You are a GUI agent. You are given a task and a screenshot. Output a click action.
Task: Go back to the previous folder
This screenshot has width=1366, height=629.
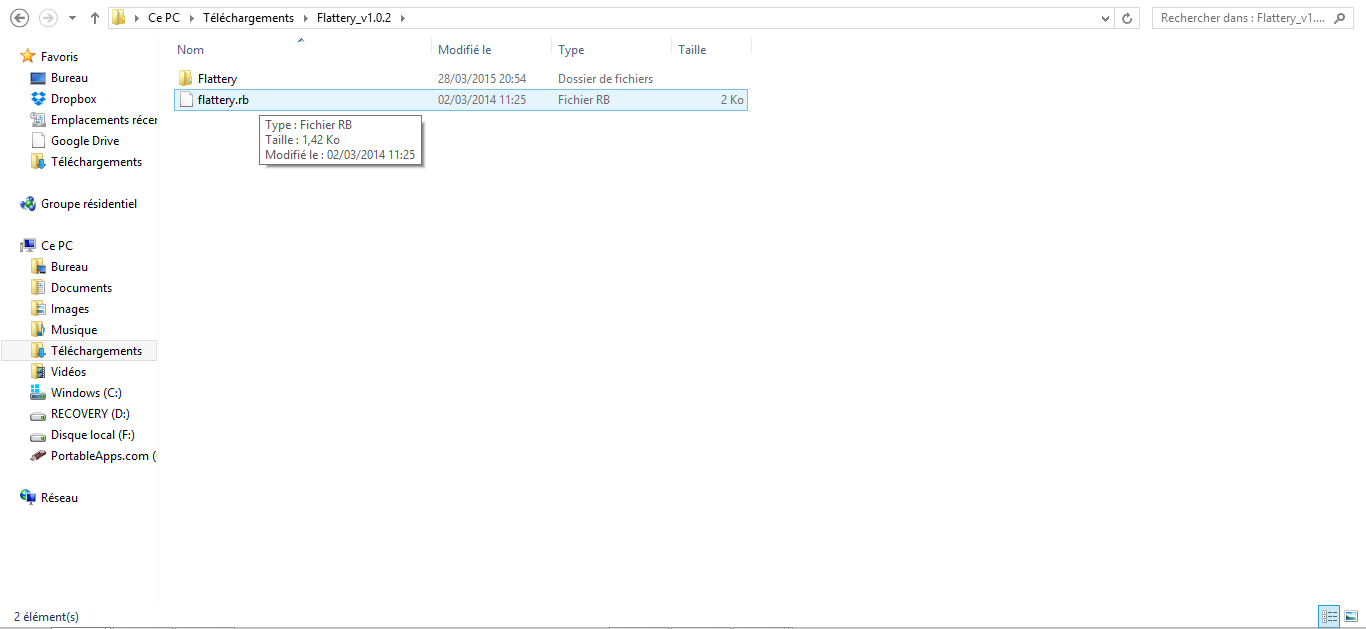pyautogui.click(x=20, y=17)
